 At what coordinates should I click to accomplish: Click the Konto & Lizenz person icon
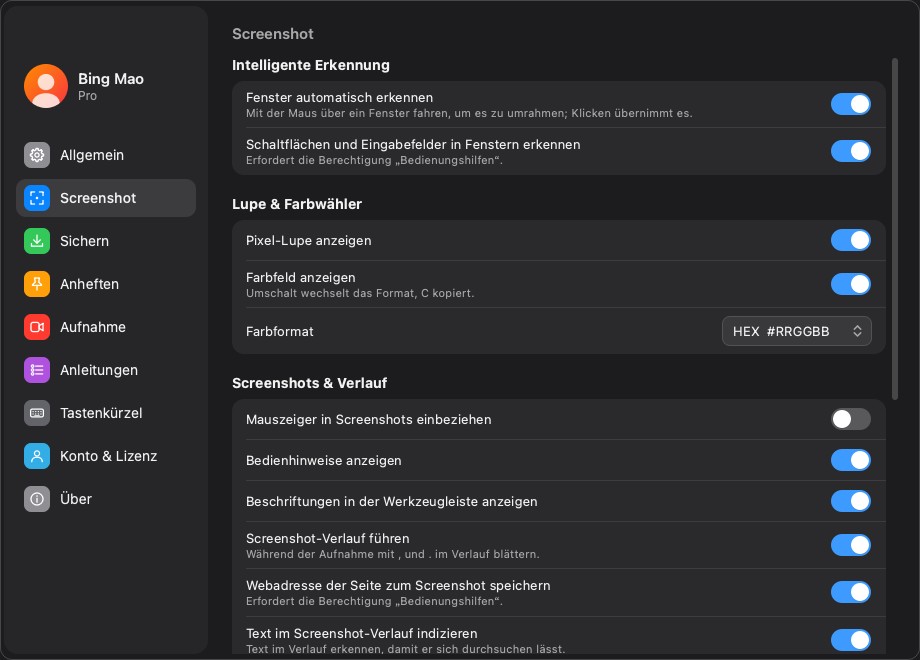click(x=36, y=456)
